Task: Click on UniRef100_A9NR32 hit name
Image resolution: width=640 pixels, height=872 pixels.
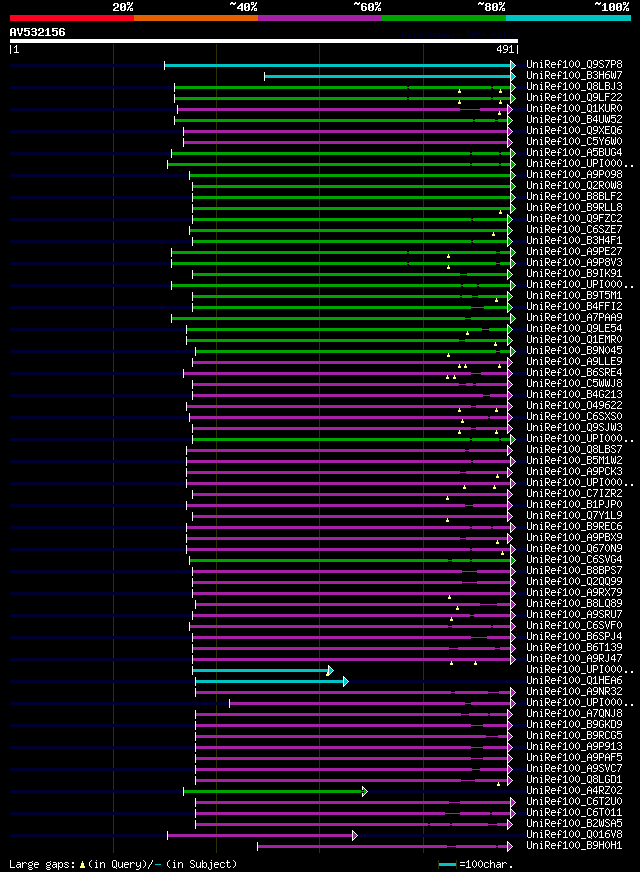Action: (x=574, y=692)
